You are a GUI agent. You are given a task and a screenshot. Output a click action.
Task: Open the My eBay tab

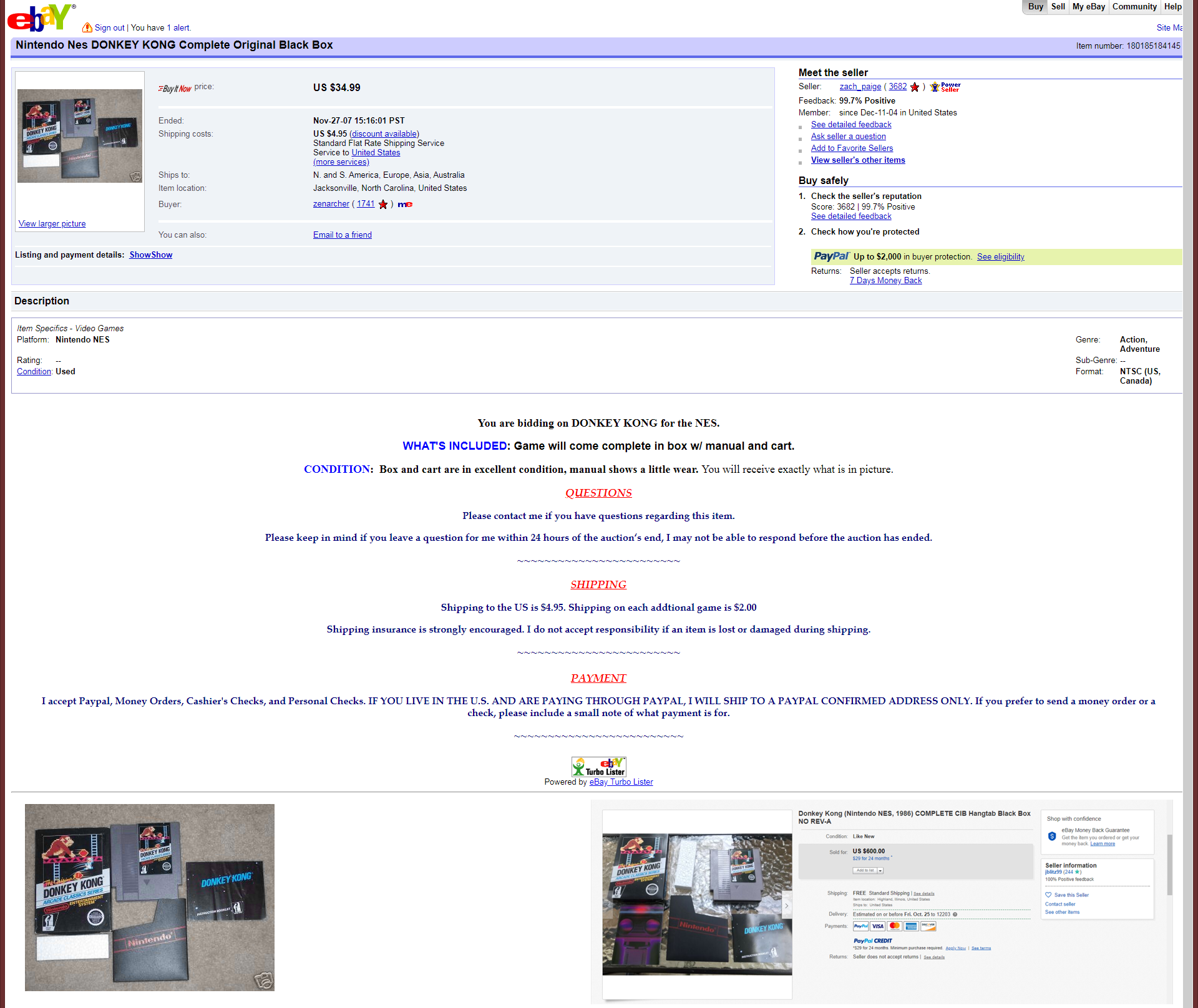pyautogui.click(x=1088, y=6)
